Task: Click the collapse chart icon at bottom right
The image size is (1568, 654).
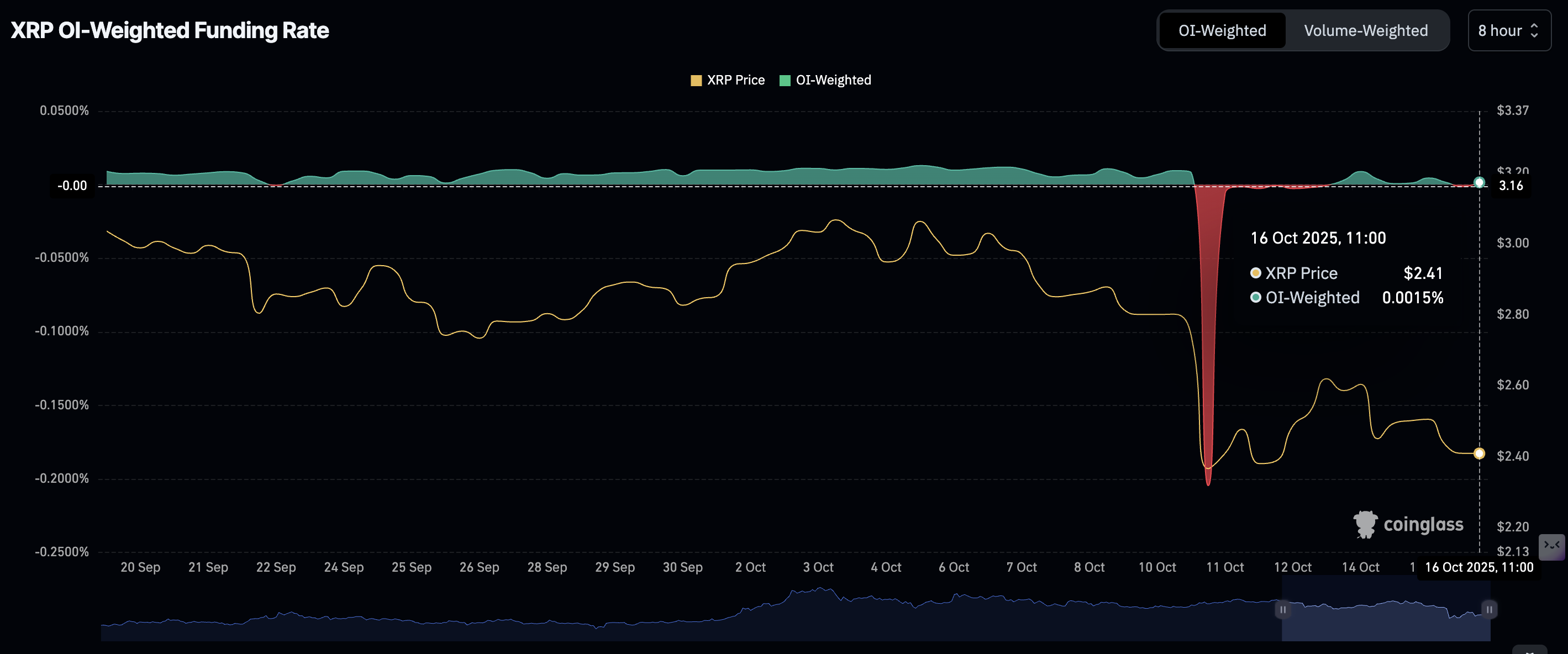Action: (1551, 547)
